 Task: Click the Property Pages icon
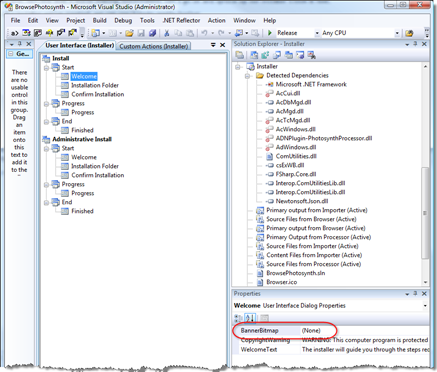pyautogui.click(x=265, y=318)
